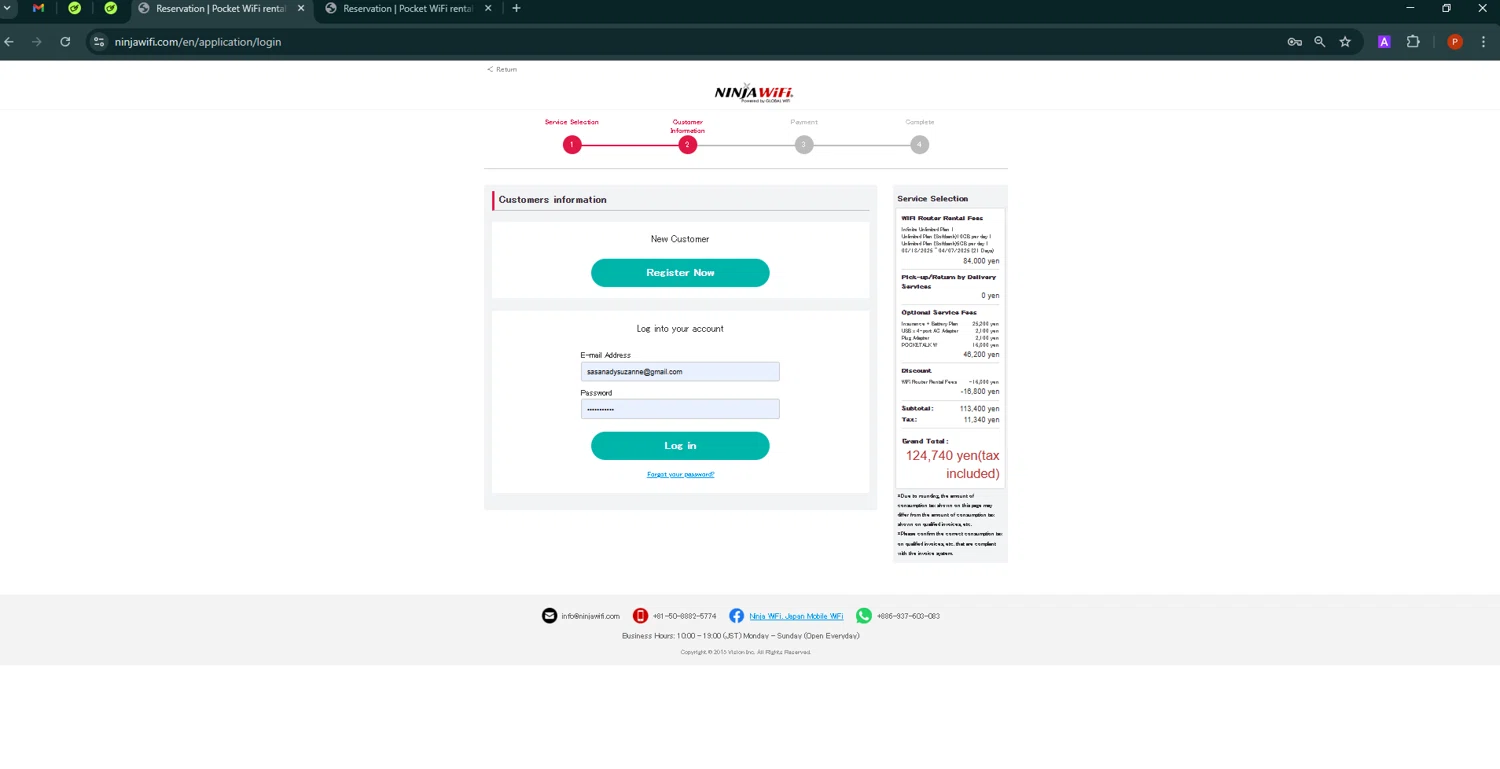
Task: Click the POCKETALK W option line
Action: (950, 345)
